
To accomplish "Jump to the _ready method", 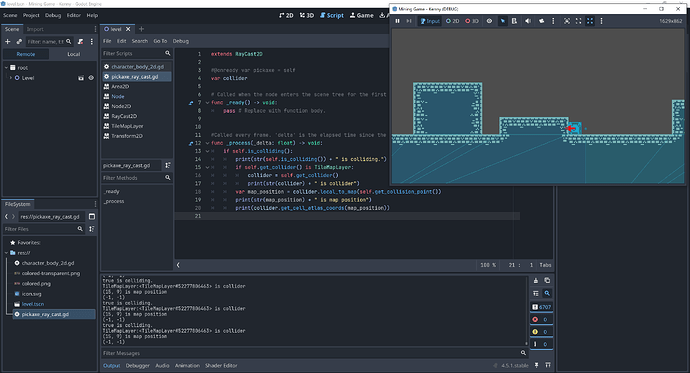I will [112, 191].
